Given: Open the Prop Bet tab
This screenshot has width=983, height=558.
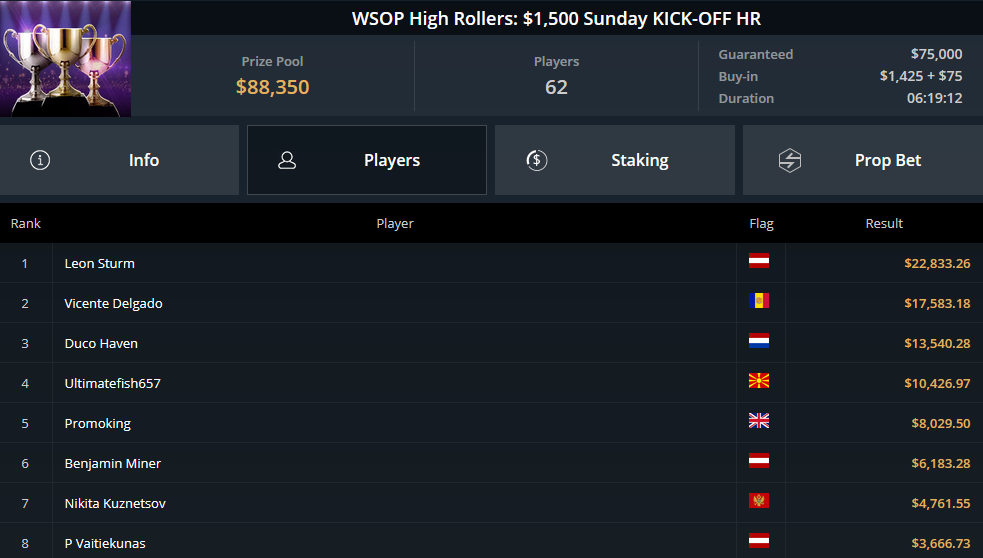Looking at the screenshot, I should [x=863, y=160].
